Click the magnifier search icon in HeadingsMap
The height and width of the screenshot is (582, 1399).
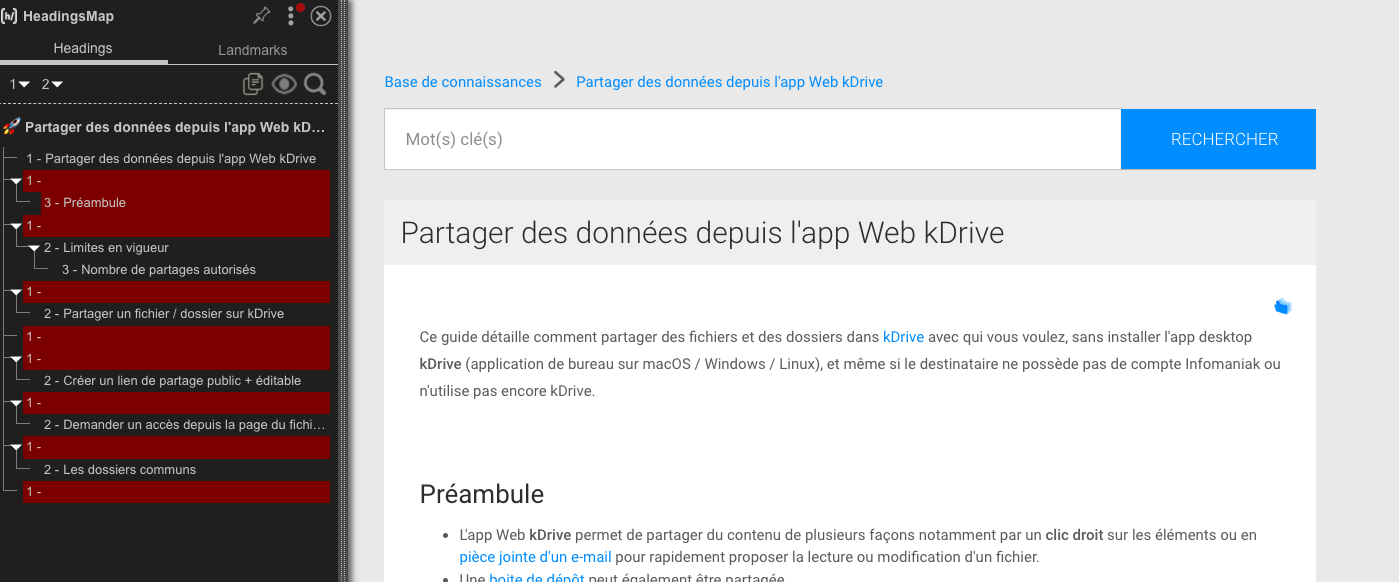pyautogui.click(x=315, y=85)
